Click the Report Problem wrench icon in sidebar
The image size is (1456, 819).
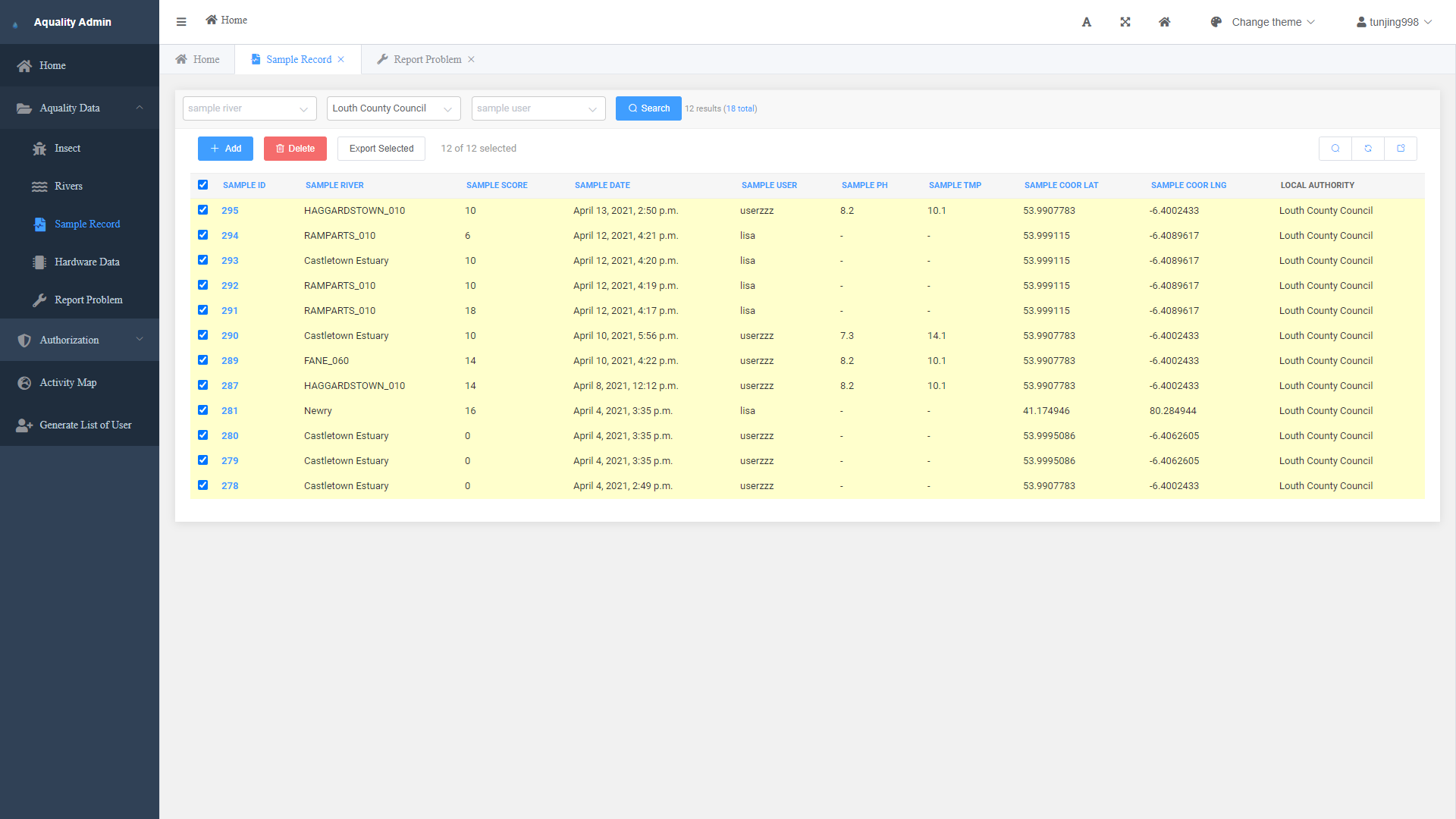39,300
